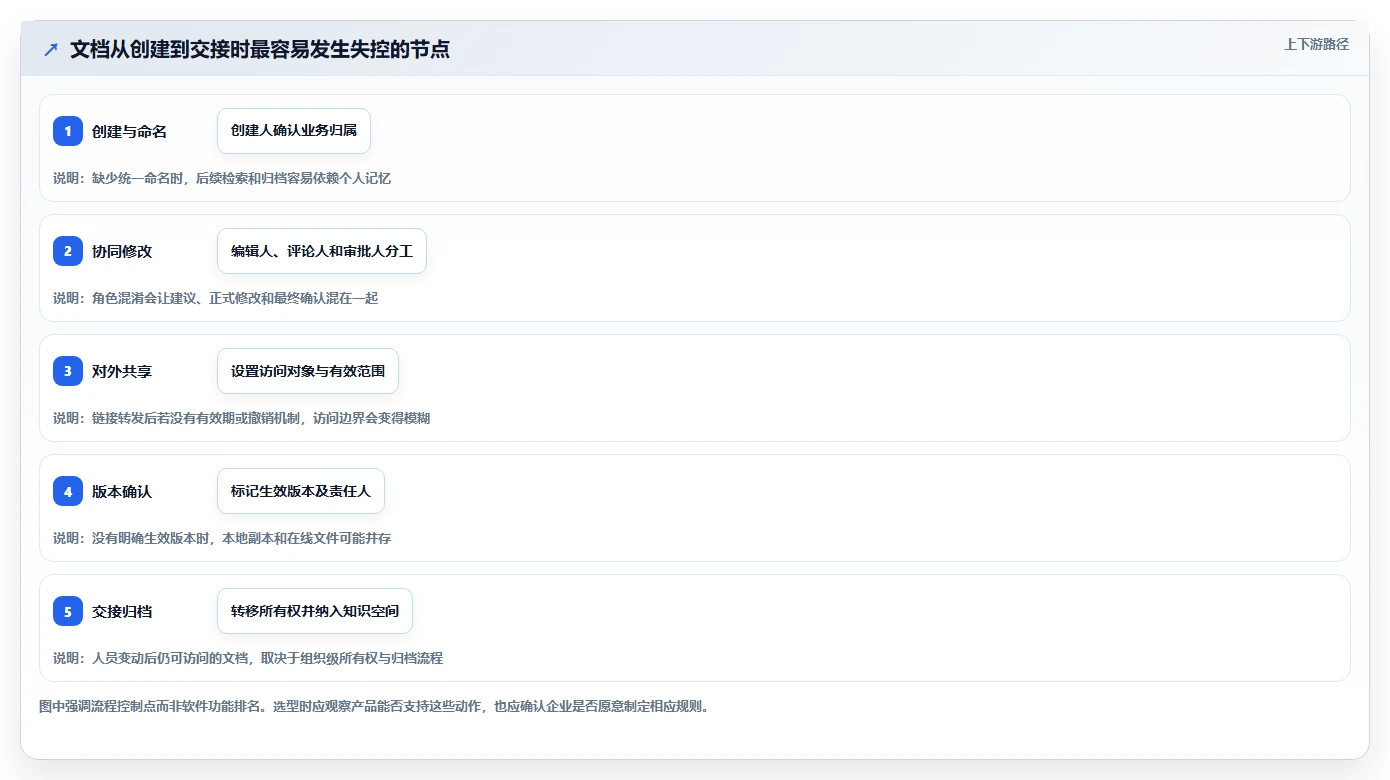
Task: Click the arrow icon beside the title
Action: [x=51, y=49]
